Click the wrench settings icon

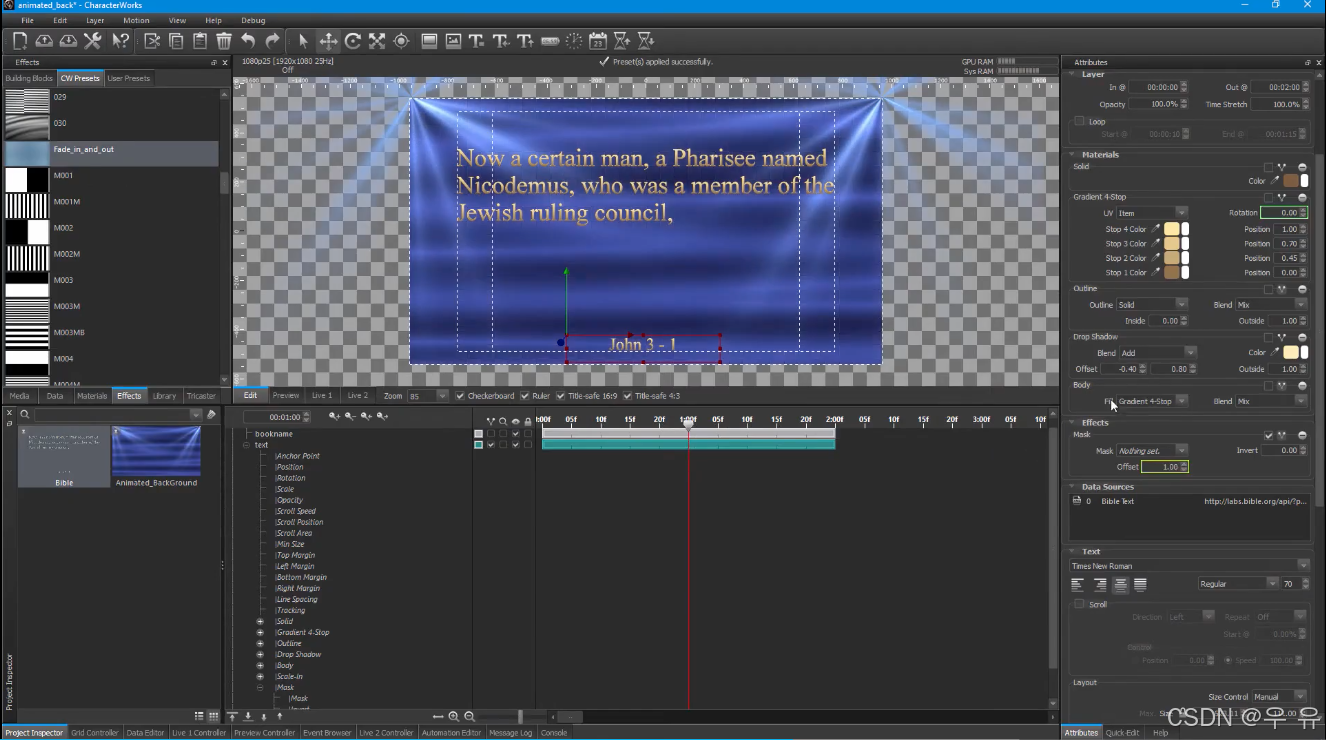tap(93, 41)
